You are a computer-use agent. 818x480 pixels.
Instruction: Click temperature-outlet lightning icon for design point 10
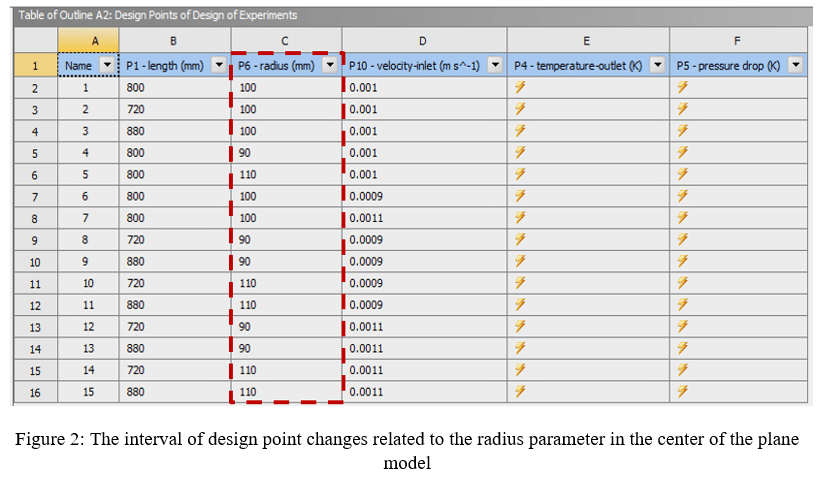(x=519, y=283)
